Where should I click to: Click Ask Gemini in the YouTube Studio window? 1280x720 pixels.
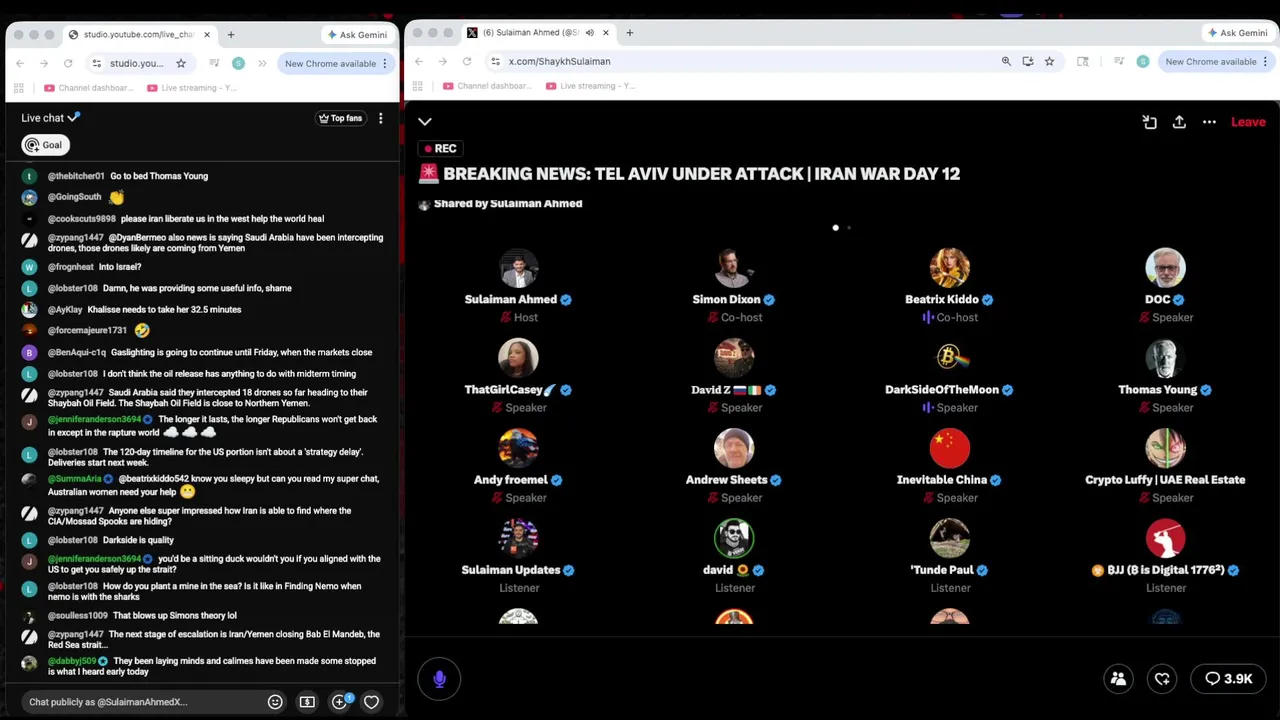click(x=357, y=34)
